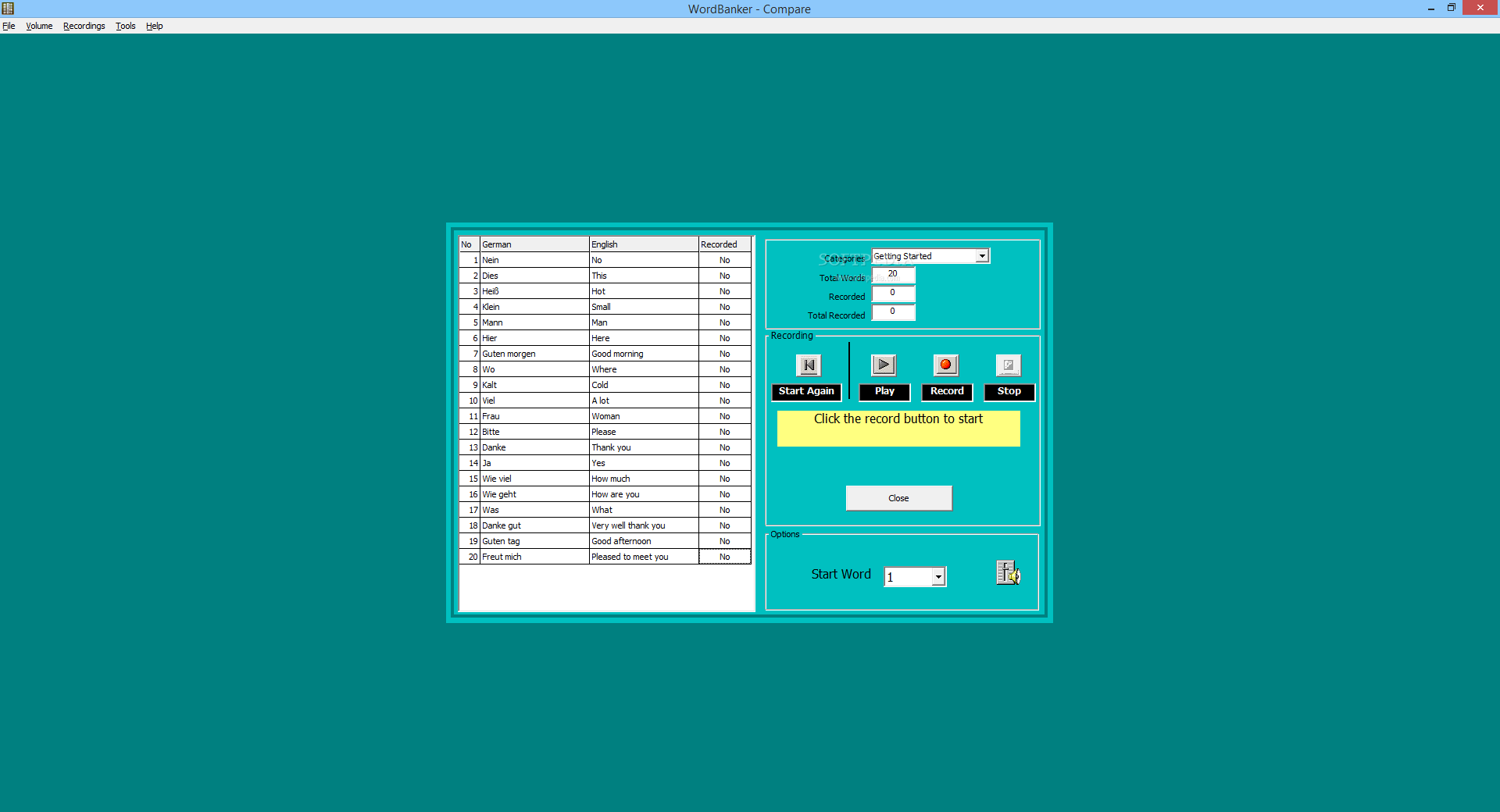This screenshot has width=1500, height=812.
Task: Click the Stop icon button
Action: [1009, 365]
